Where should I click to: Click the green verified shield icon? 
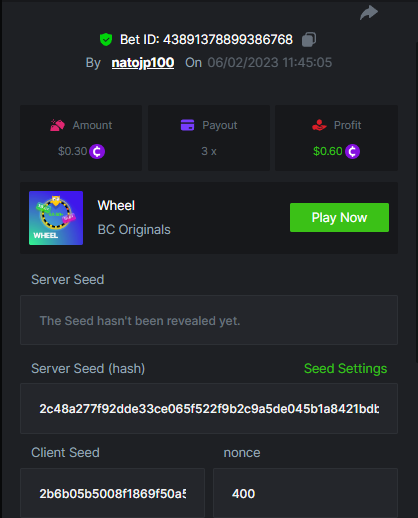coord(106,40)
